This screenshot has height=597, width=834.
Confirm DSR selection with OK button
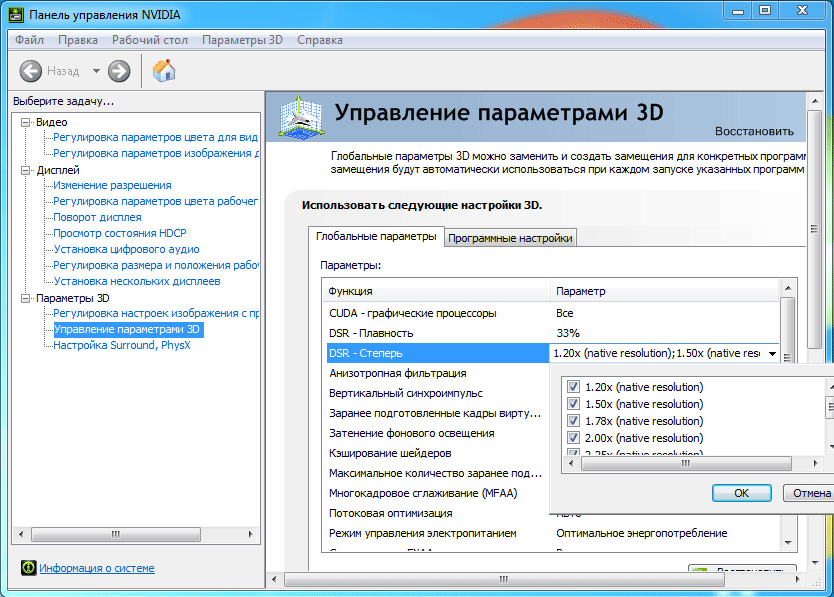point(741,493)
